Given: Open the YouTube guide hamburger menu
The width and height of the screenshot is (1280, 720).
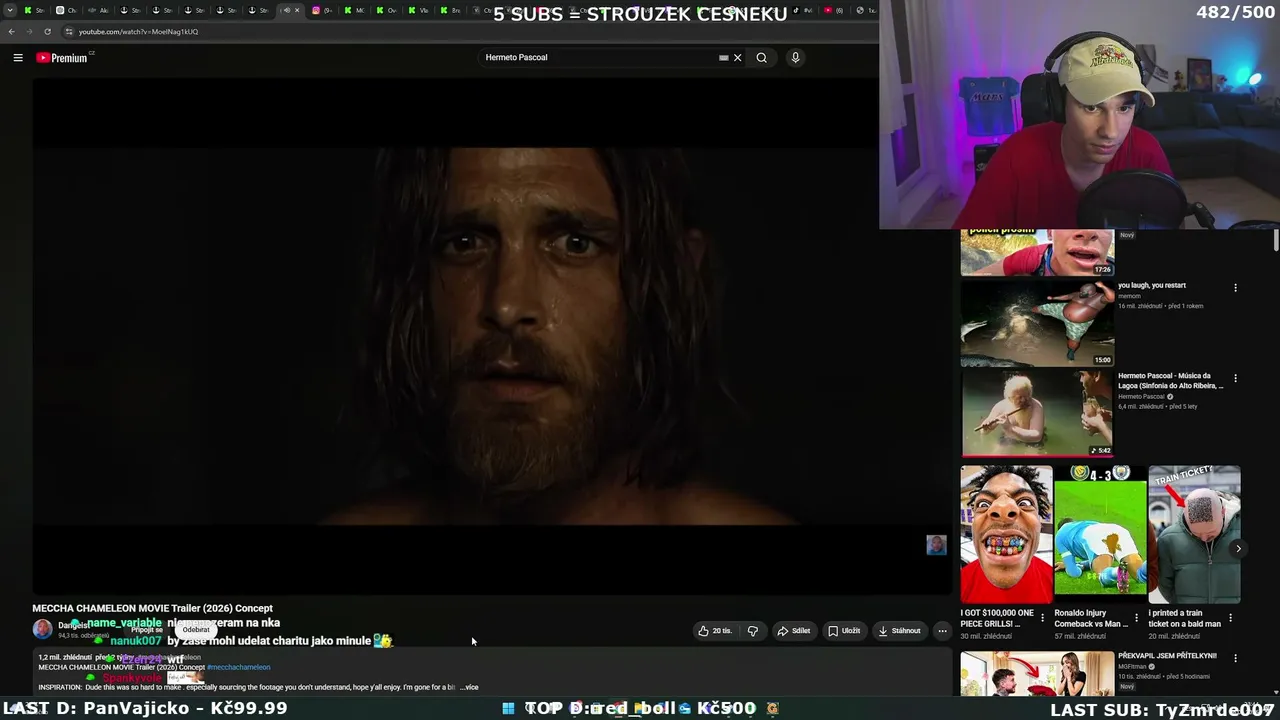Looking at the screenshot, I should coord(18,58).
